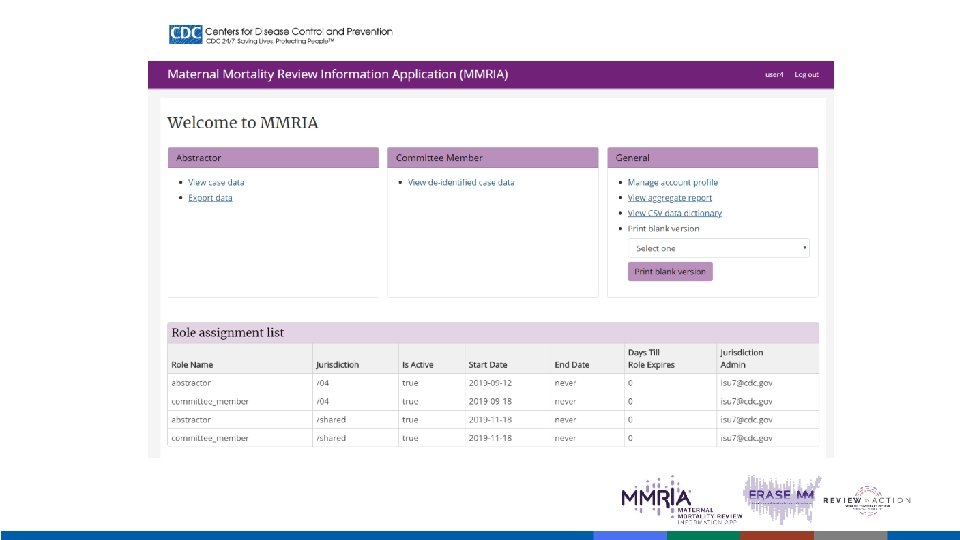Viewport: 960px width, 540px height.
Task: Click the Role assignment list heading
Action: click(228, 332)
